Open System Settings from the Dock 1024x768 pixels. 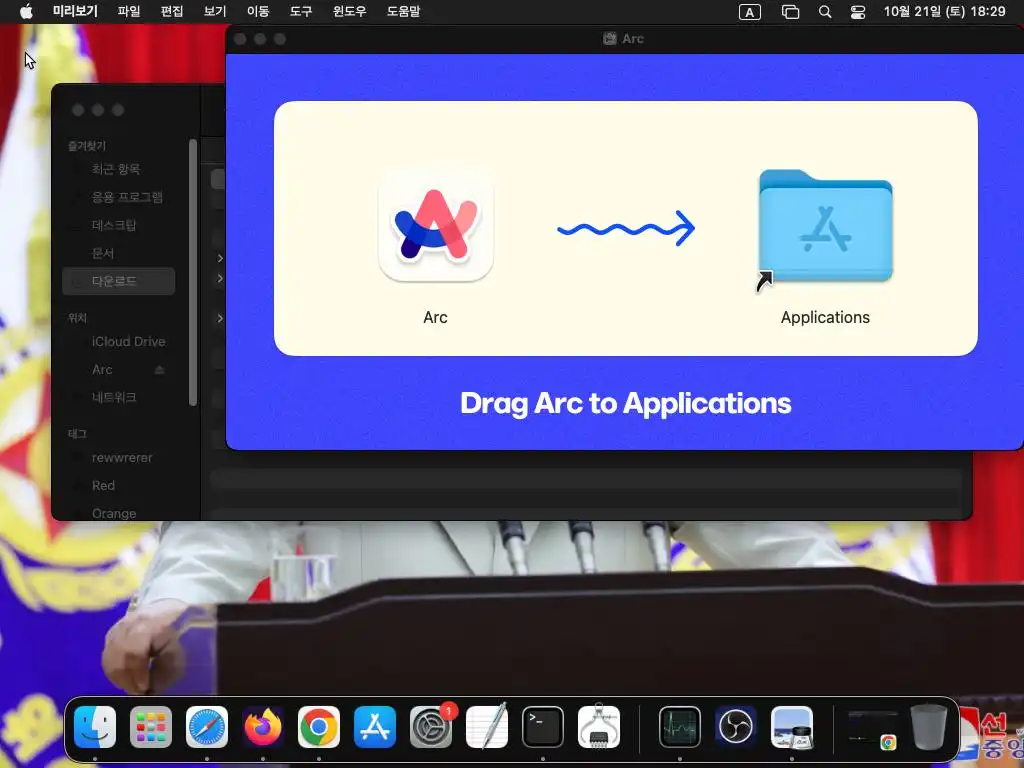tap(431, 727)
